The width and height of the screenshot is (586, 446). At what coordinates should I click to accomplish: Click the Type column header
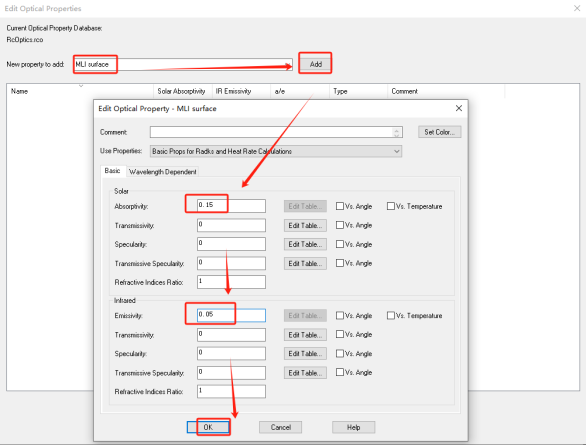[x=358, y=91]
